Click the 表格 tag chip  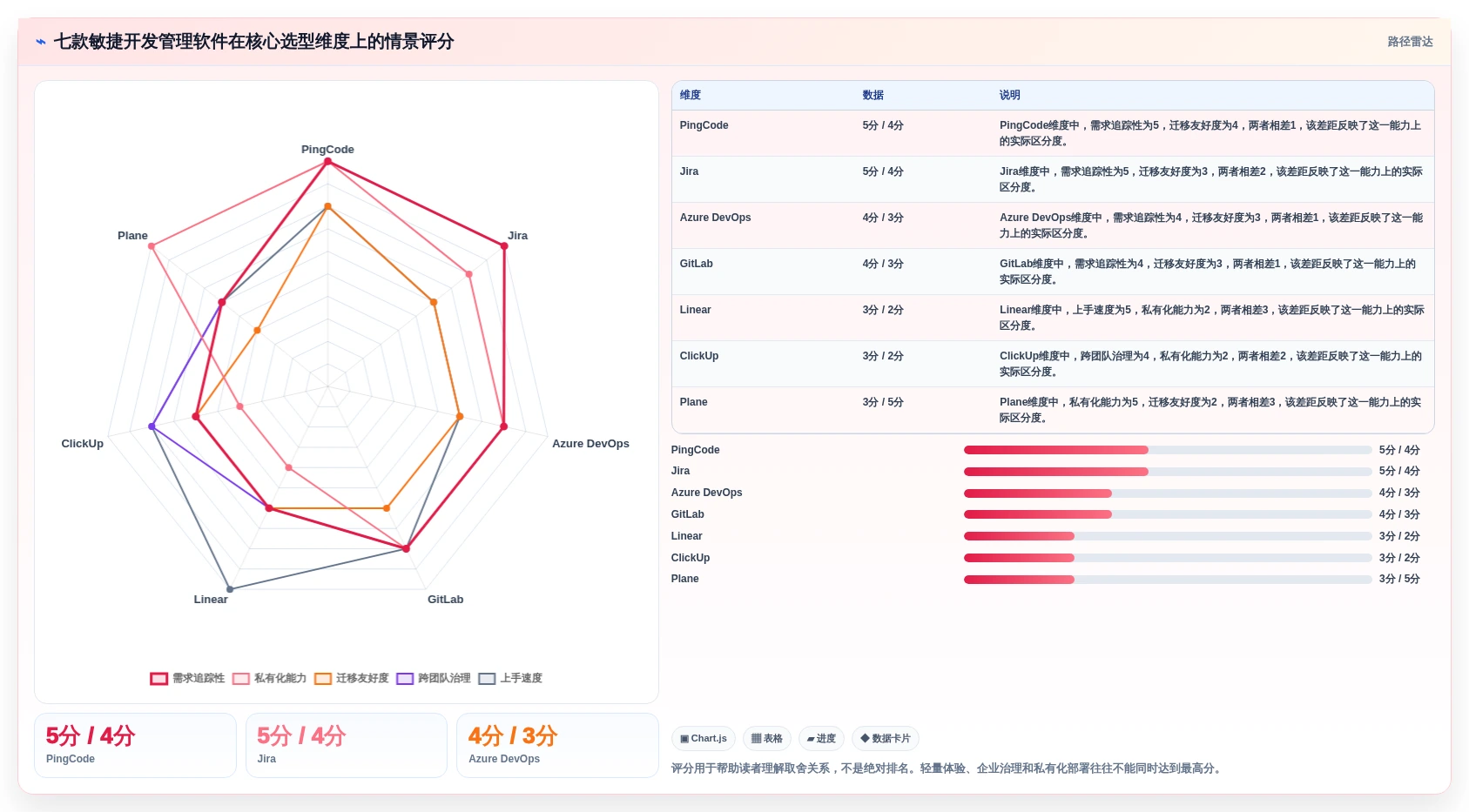[767, 738]
